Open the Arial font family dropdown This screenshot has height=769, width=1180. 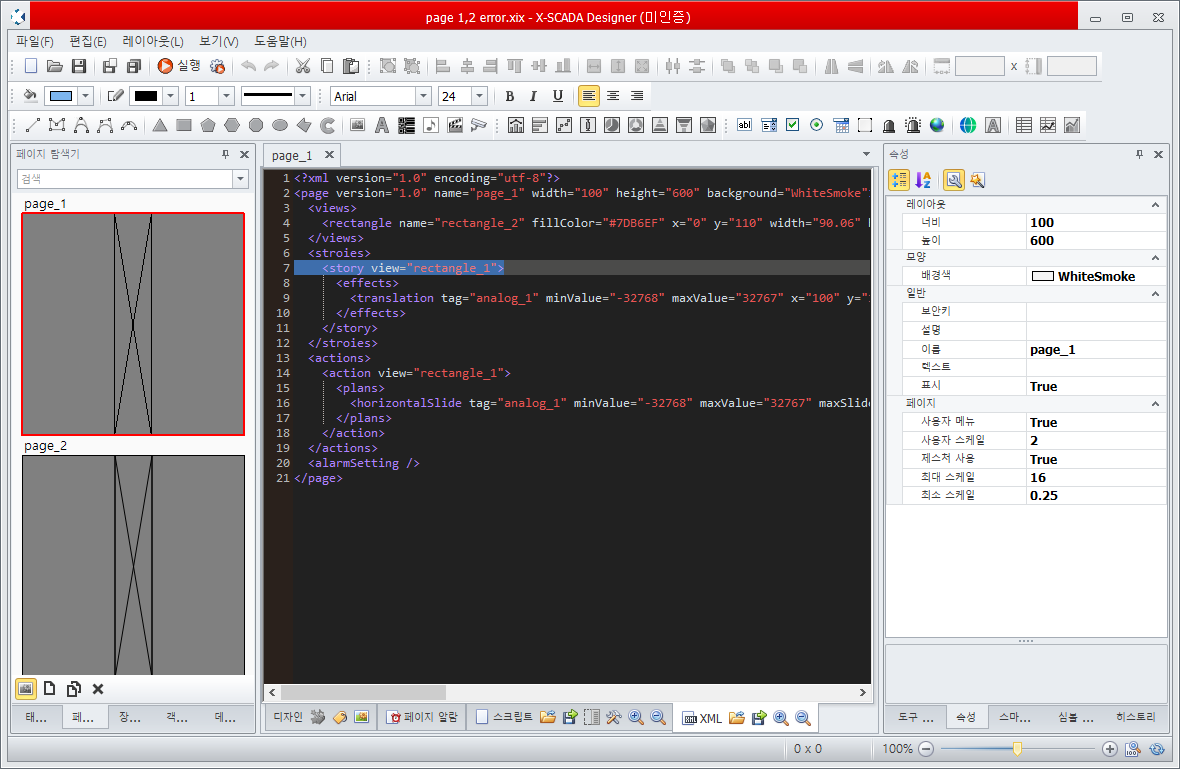[x=423, y=96]
